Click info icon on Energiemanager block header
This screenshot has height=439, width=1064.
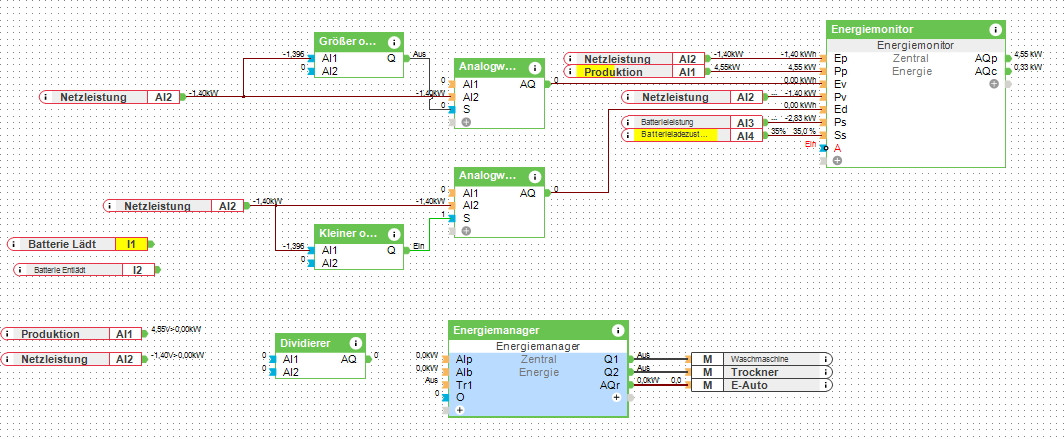click(x=618, y=329)
